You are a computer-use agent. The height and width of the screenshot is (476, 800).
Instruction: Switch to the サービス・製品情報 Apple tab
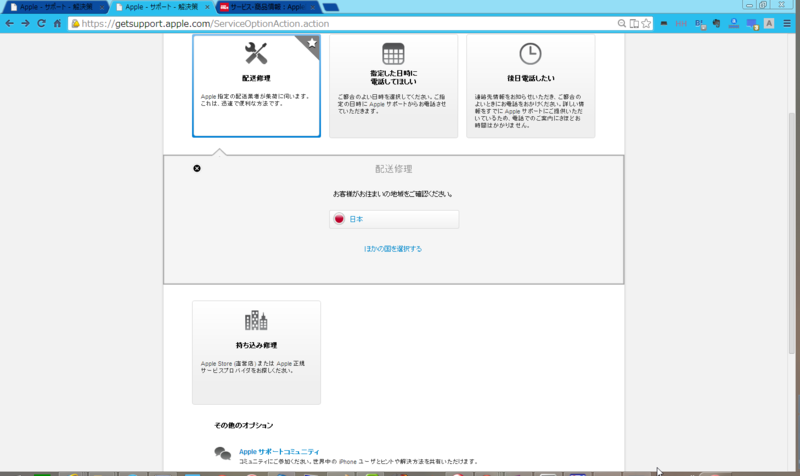(267, 7)
